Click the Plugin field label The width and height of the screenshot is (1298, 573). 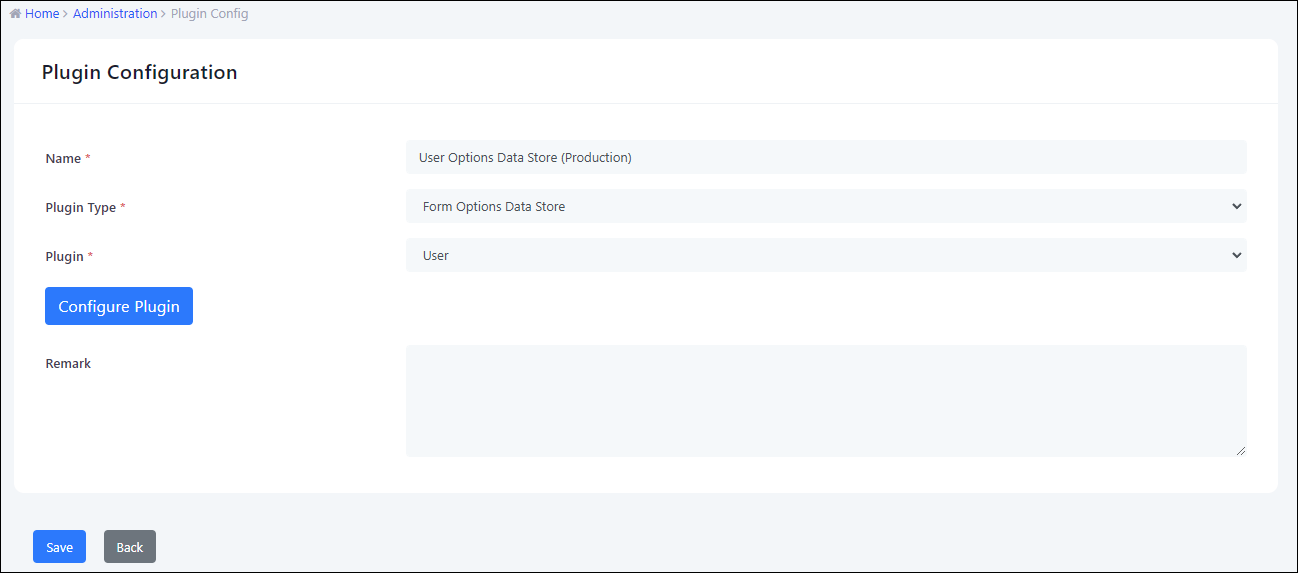point(65,256)
